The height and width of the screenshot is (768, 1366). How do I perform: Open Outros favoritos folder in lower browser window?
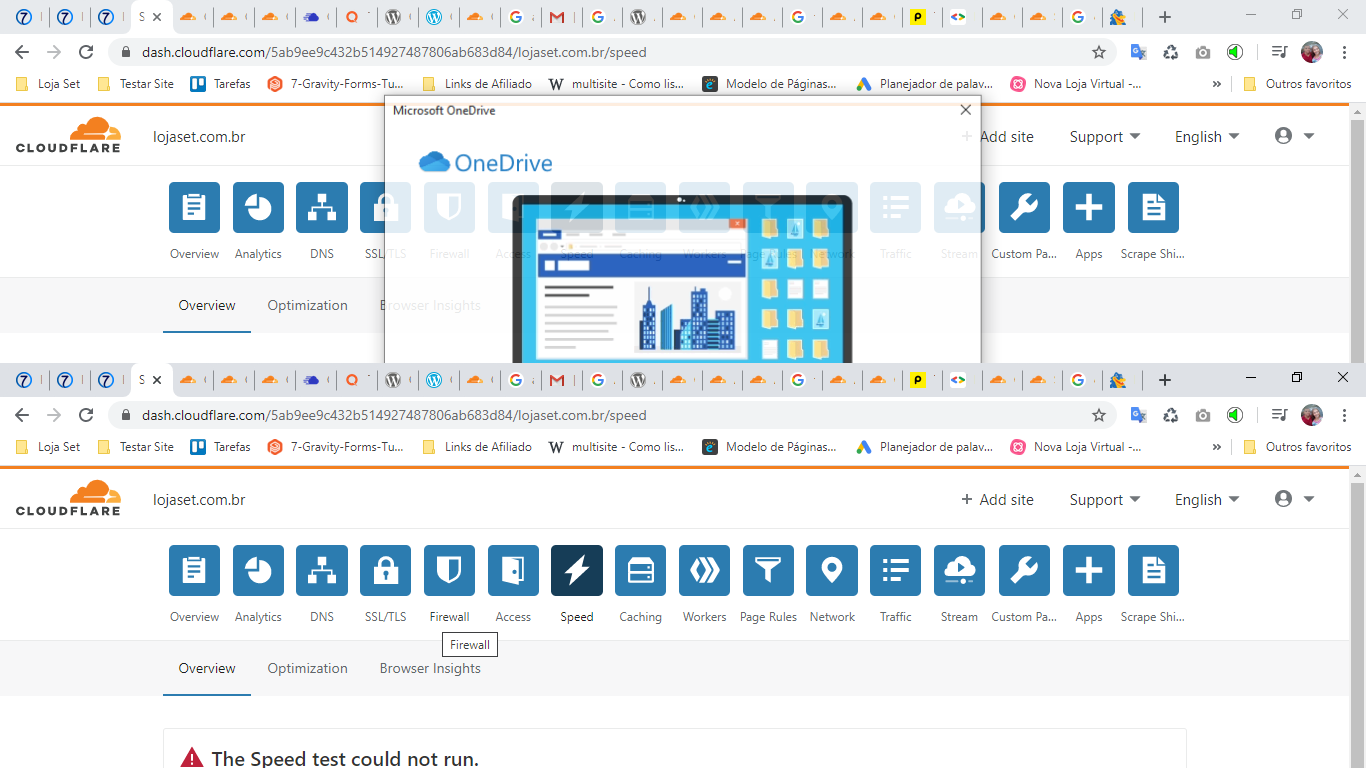point(1297,447)
